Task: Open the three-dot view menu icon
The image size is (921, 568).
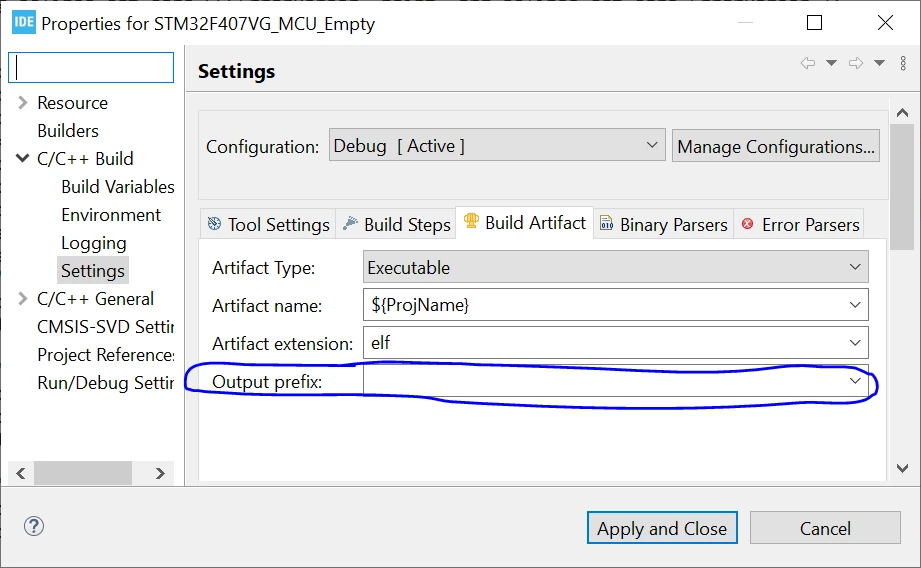Action: pos(903,63)
